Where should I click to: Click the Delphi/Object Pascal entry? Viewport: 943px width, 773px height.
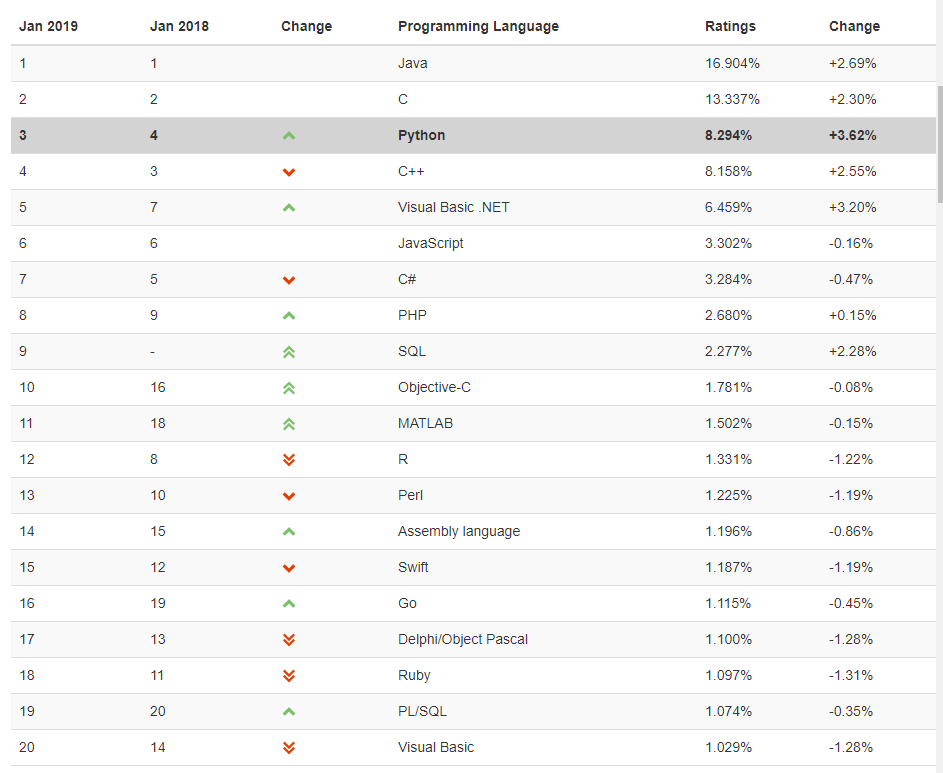coord(463,639)
